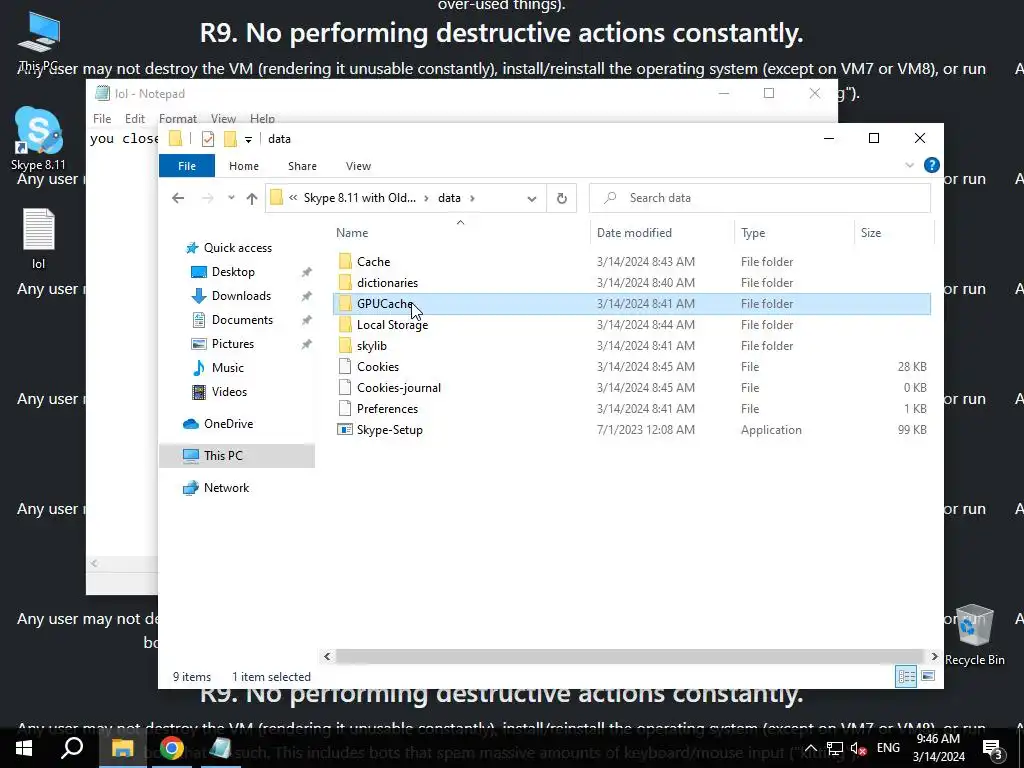Image resolution: width=1024 pixels, height=768 pixels.
Task: Open Network in navigation pane
Action: 226,488
